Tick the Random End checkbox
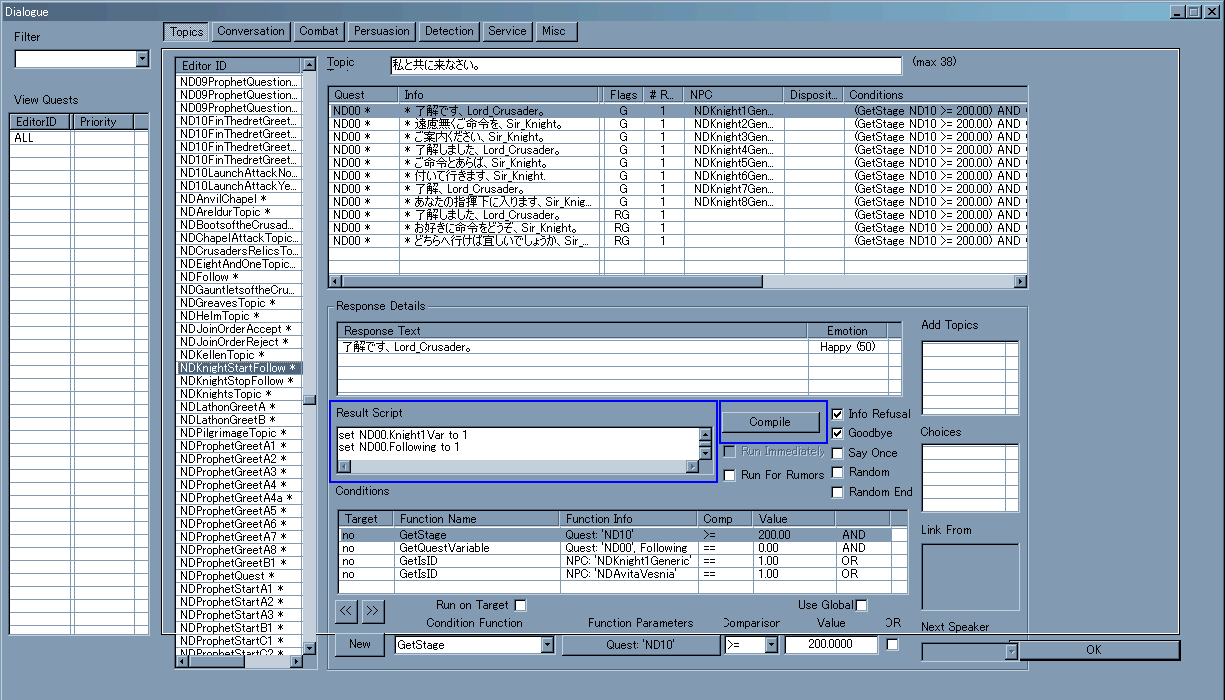Screen dimensions: 1225x700 (x=838, y=492)
